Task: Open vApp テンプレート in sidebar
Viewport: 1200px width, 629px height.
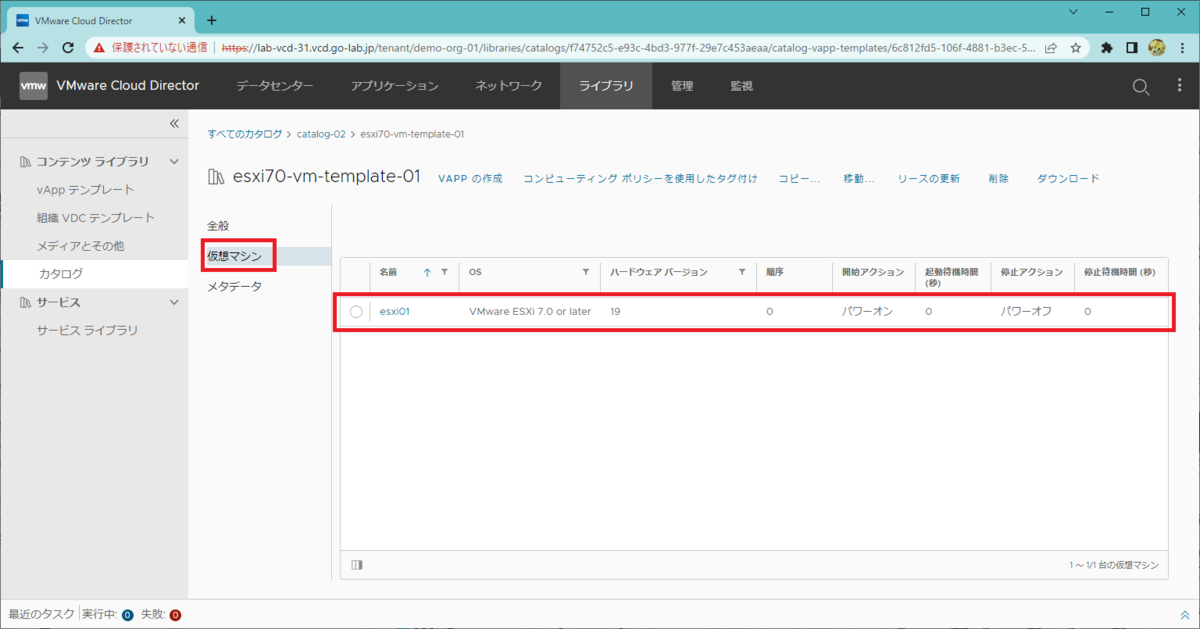Action: (x=85, y=189)
